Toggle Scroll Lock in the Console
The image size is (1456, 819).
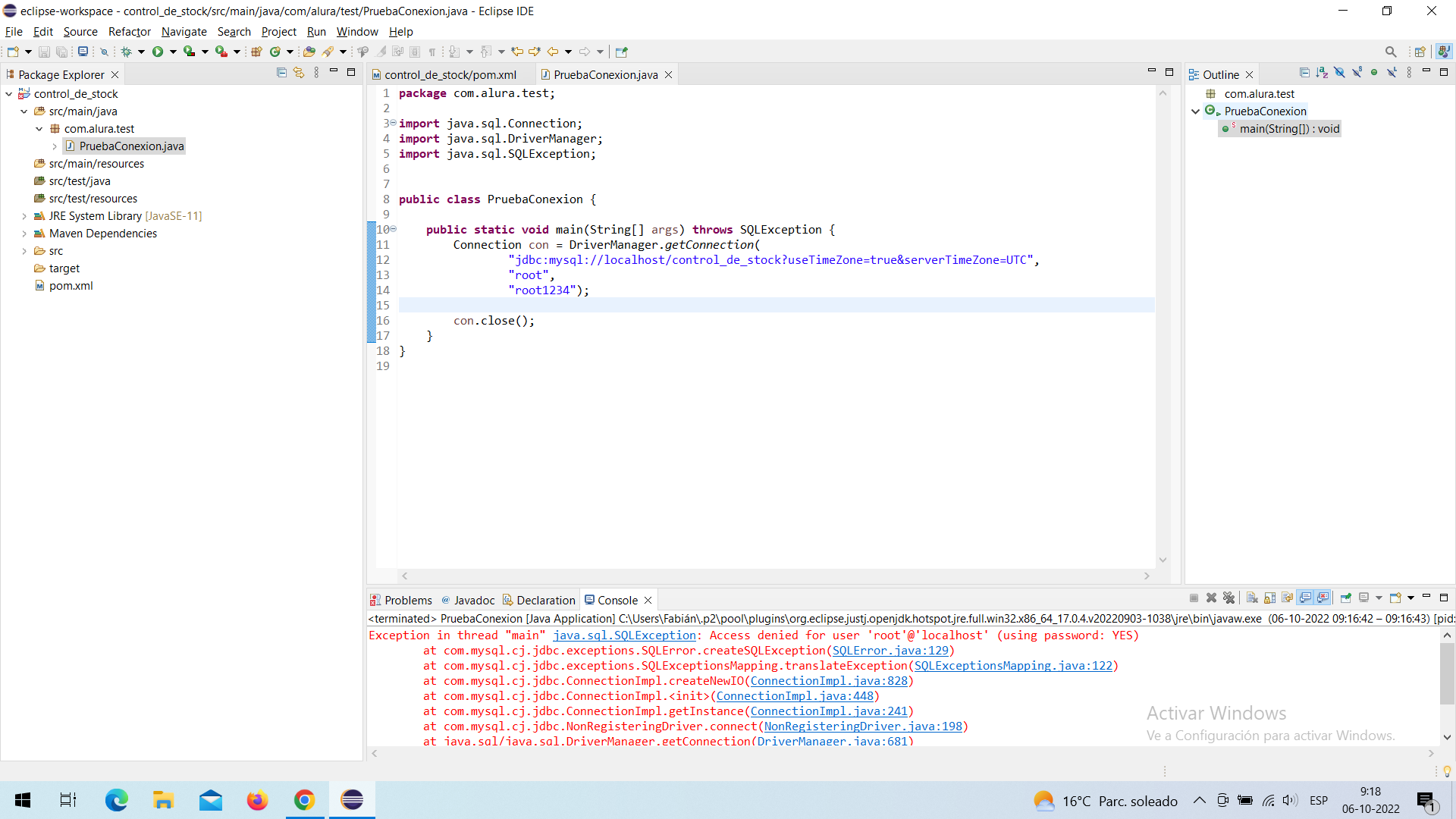tap(1269, 598)
